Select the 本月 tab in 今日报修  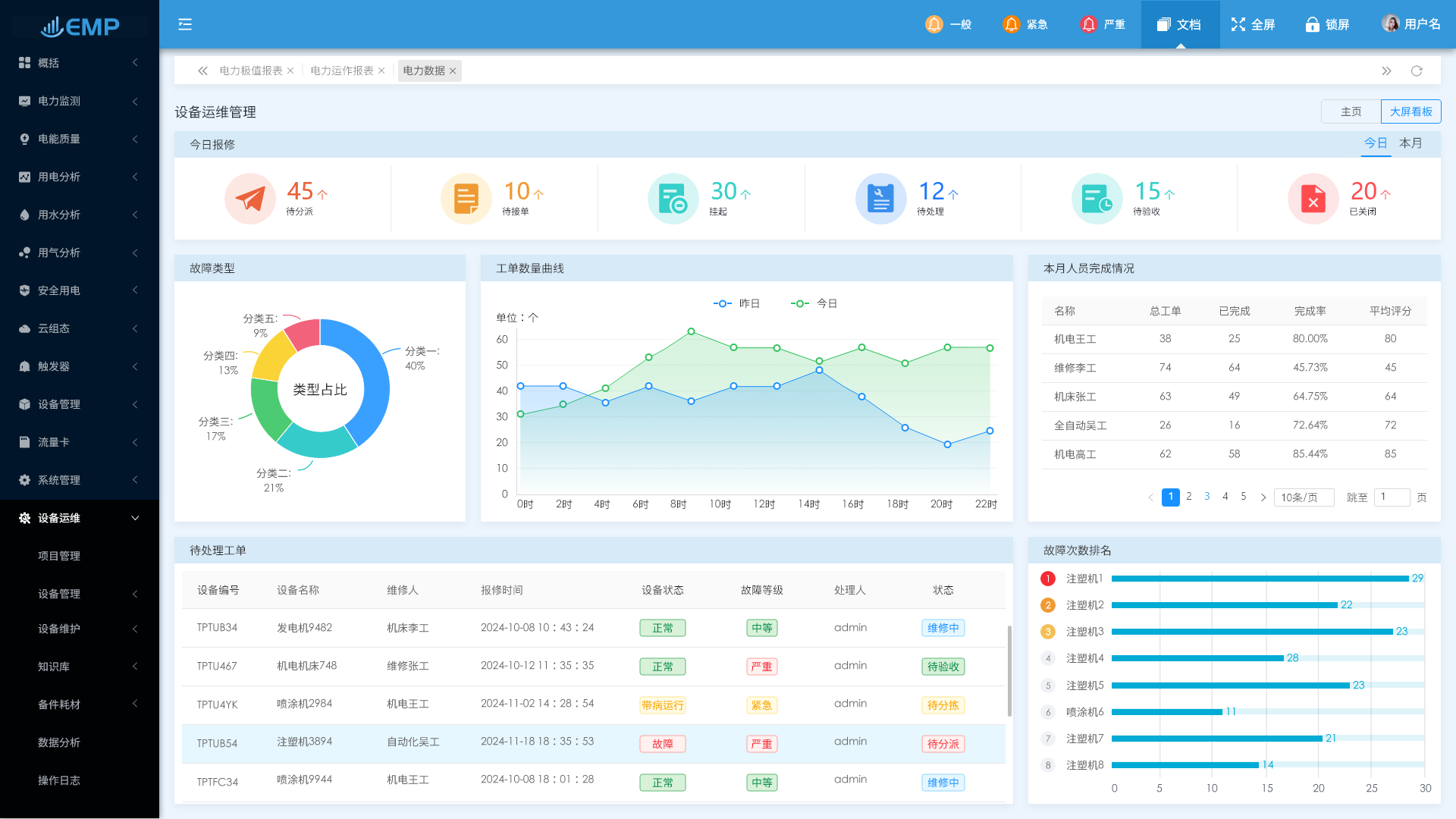1410,143
